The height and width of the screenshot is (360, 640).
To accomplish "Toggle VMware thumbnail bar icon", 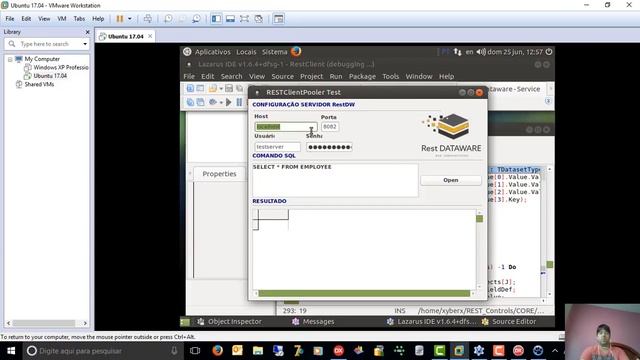I will [230, 19].
